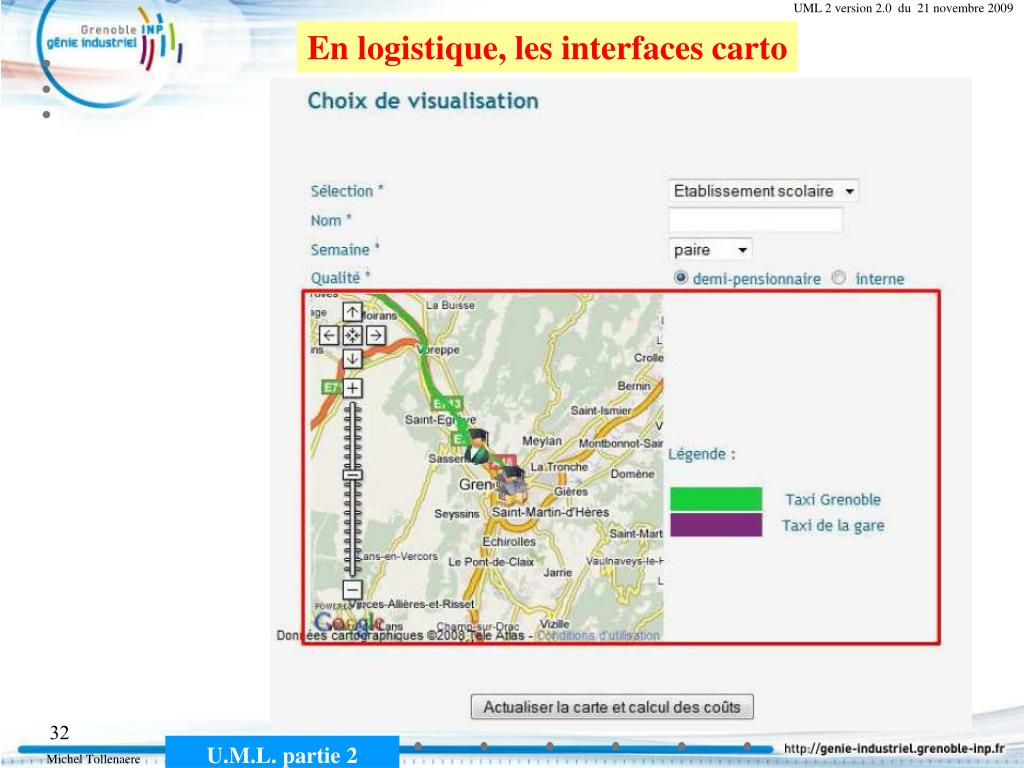Click the zoom slider handle on map
1024x768 pixels.
(353, 474)
